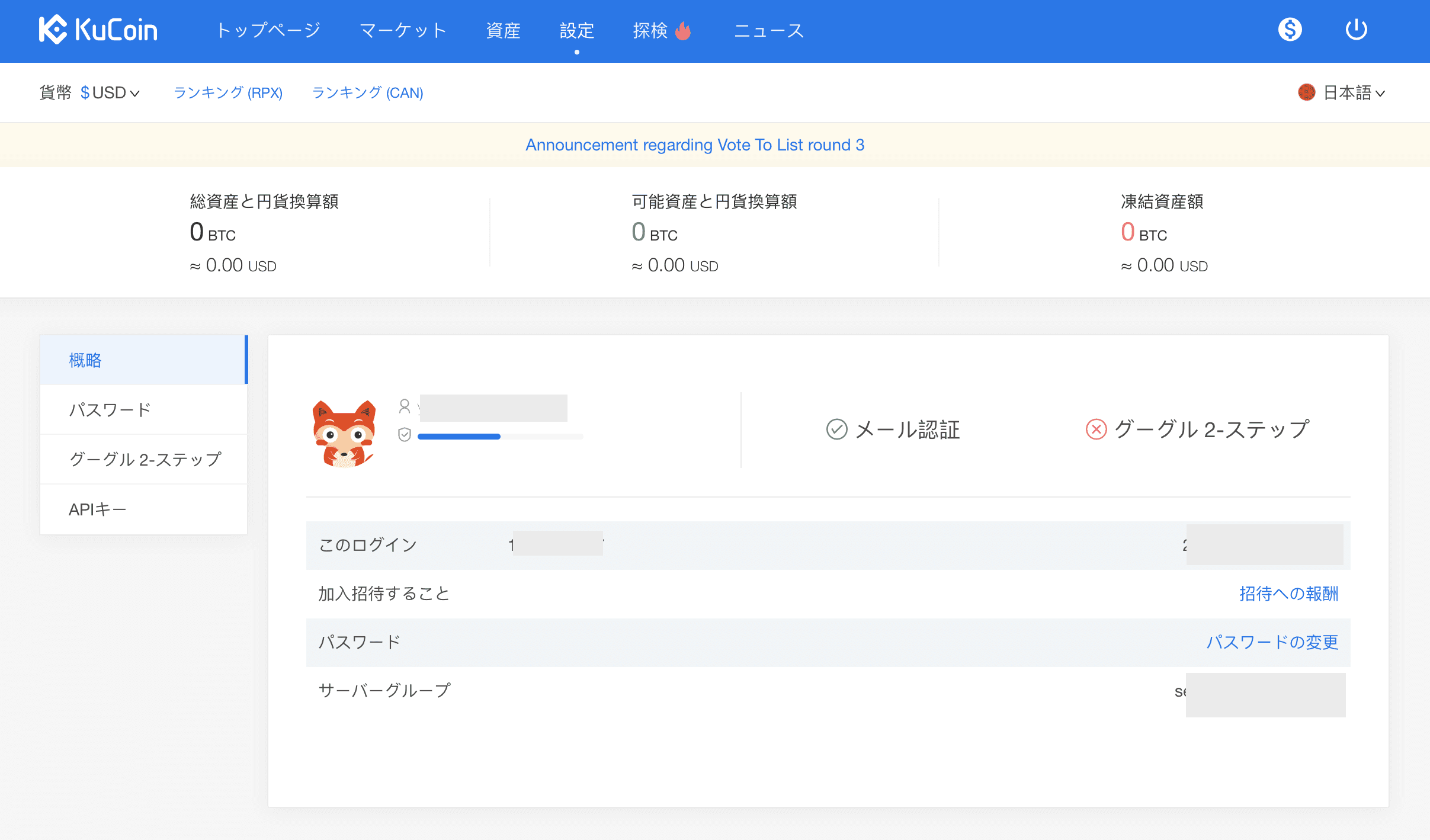The height and width of the screenshot is (840, 1430).
Task: Click the 招待への報酬 link
Action: (1288, 594)
